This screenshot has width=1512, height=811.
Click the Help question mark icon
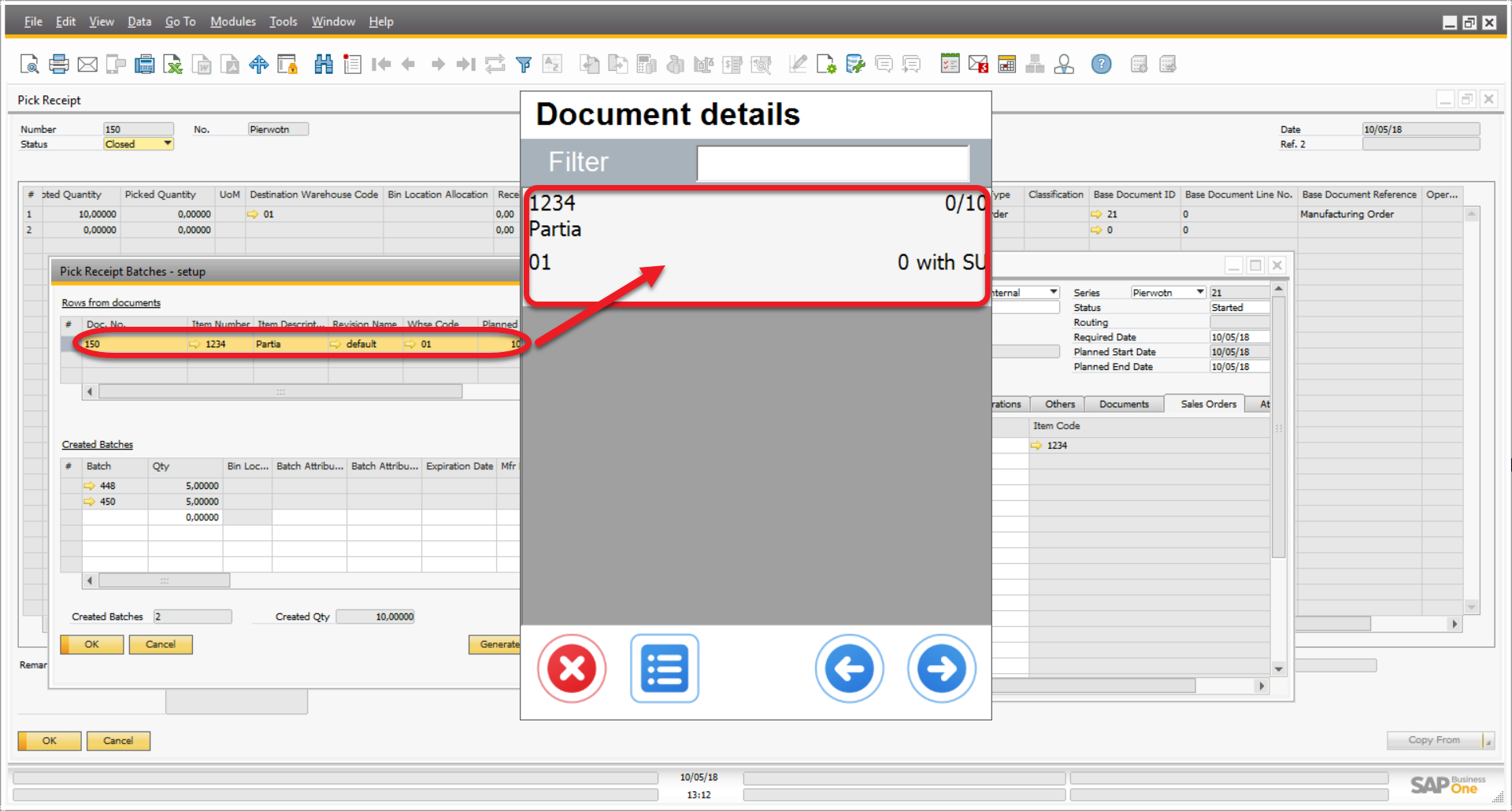(x=1101, y=64)
